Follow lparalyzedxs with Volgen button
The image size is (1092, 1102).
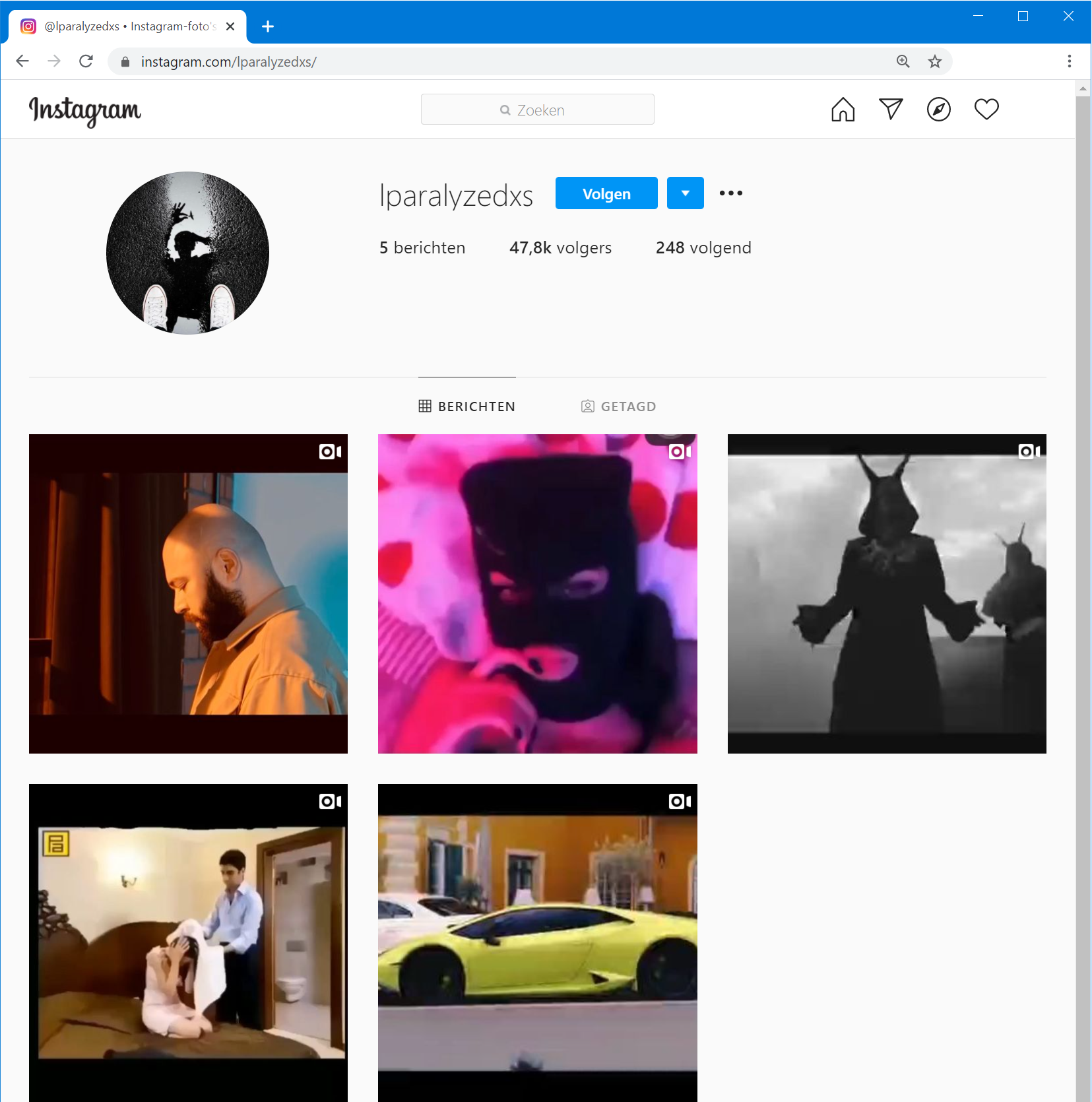606,193
